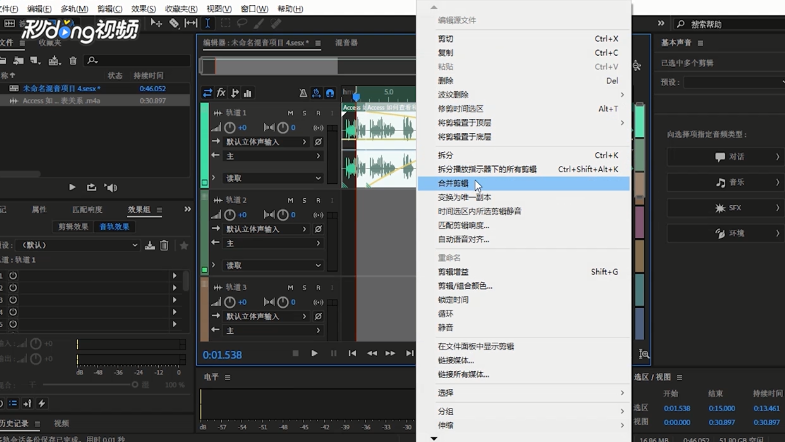Viewport: 785px width, 442px height.
Task: Toggle the snapping magnet icon
Action: tap(330, 93)
